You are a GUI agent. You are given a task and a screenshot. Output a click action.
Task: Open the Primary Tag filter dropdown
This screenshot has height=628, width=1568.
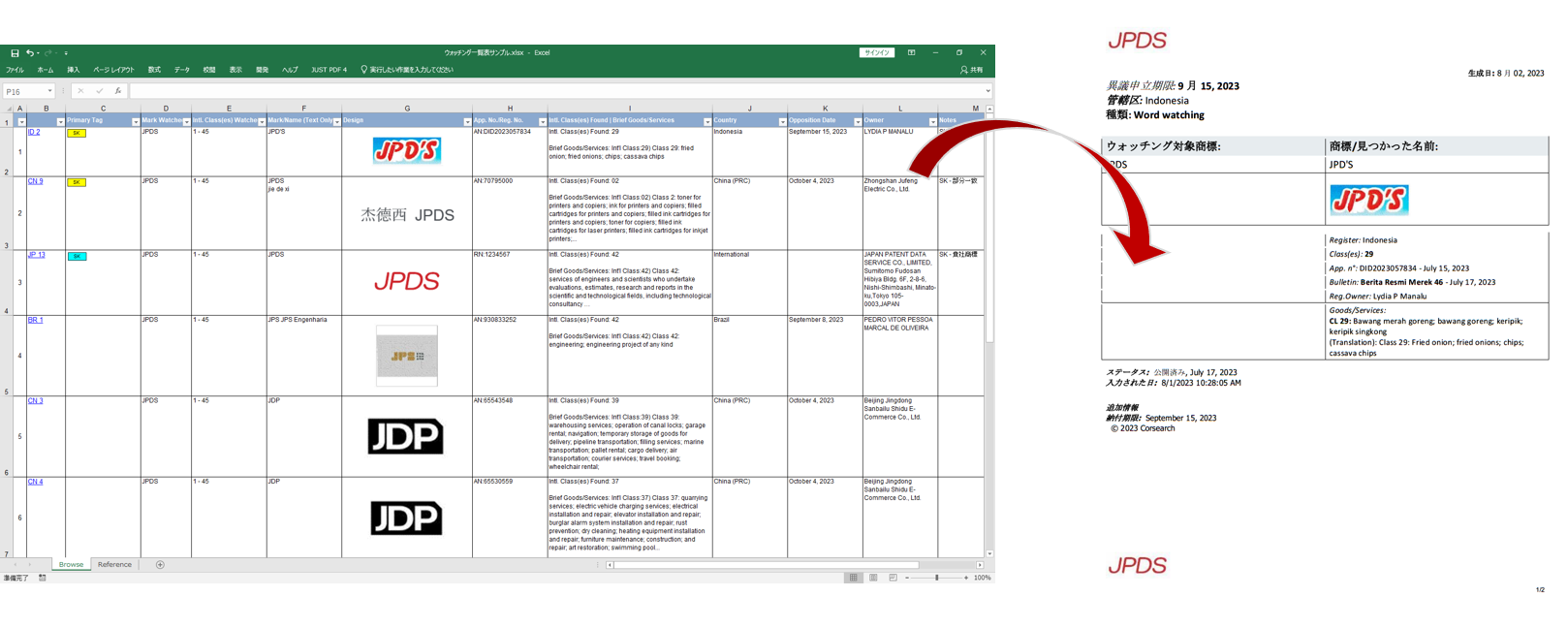pos(135,122)
